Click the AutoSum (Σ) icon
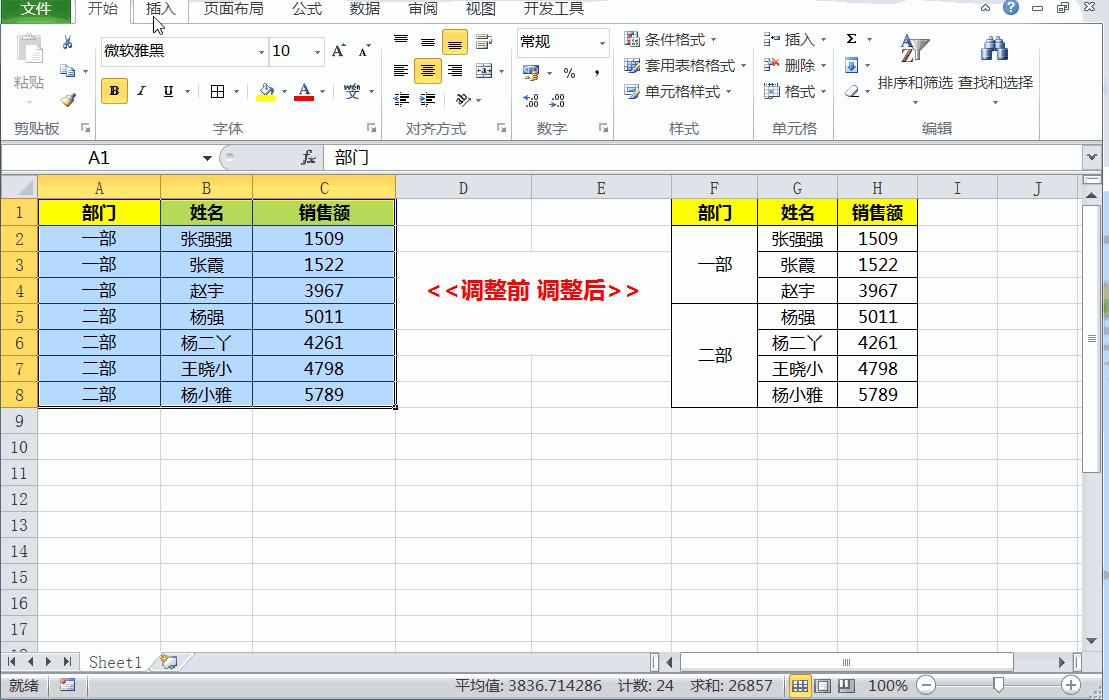 [852, 40]
